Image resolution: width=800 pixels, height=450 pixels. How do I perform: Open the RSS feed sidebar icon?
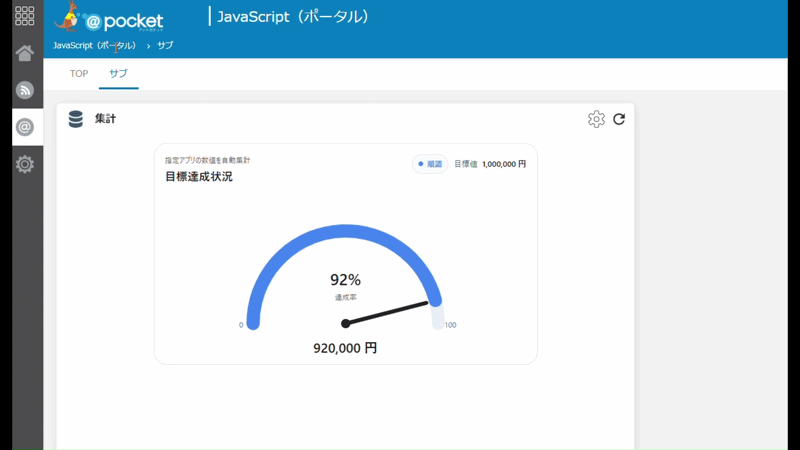(x=24, y=90)
